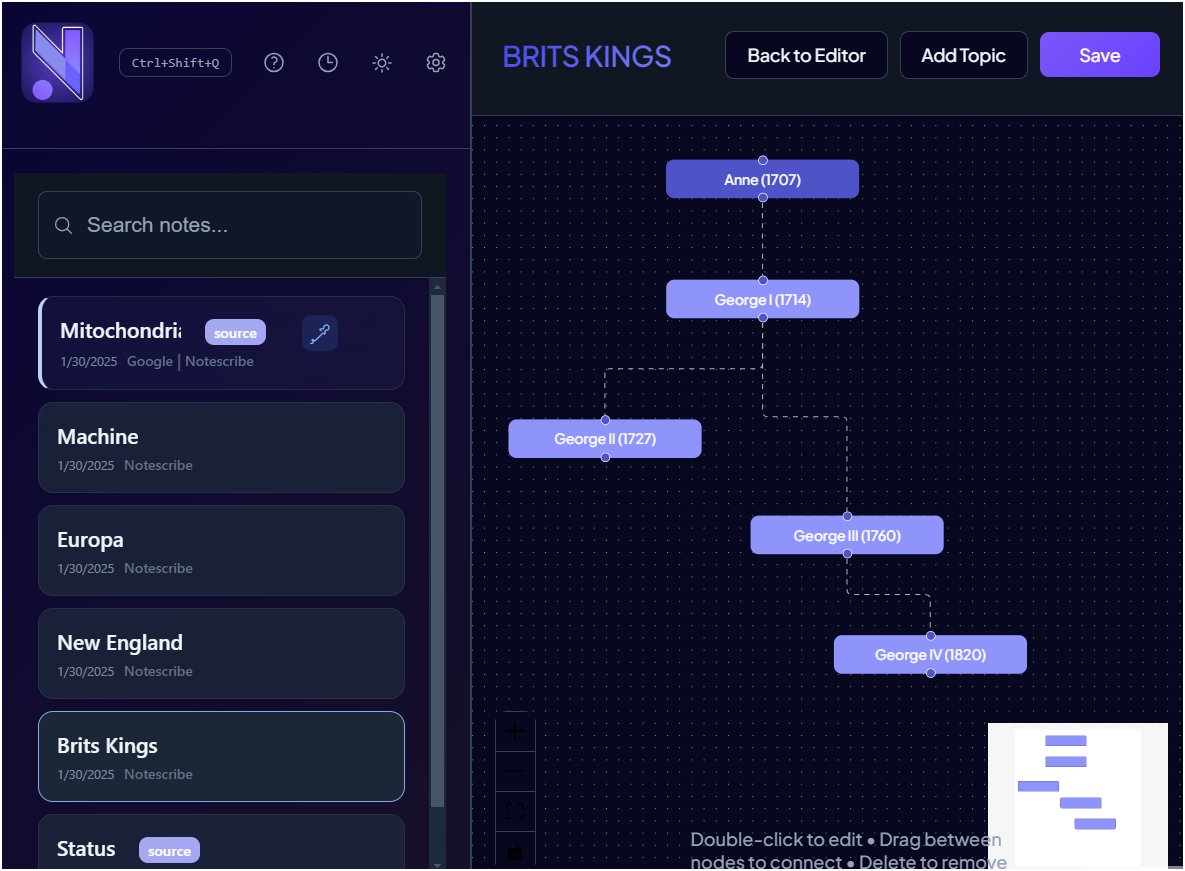Screen dimensions: 1185x871
Task: Click the connection icon on the Mitochondria card
Action: [x=319, y=333]
